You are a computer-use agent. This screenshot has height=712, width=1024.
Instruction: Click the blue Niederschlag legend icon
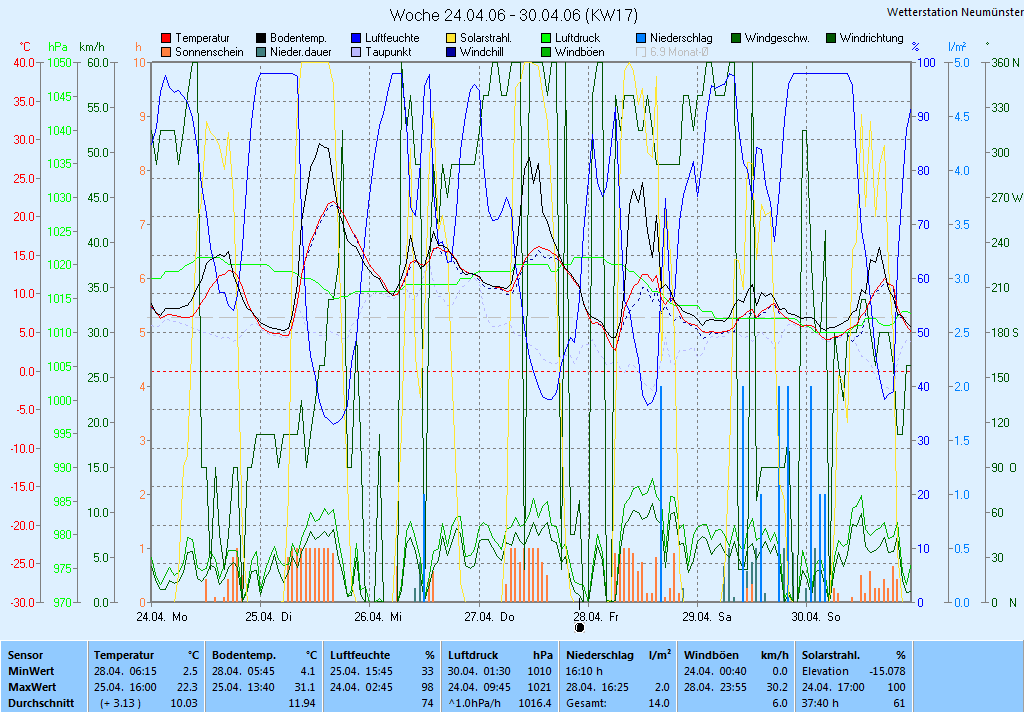click(x=641, y=38)
